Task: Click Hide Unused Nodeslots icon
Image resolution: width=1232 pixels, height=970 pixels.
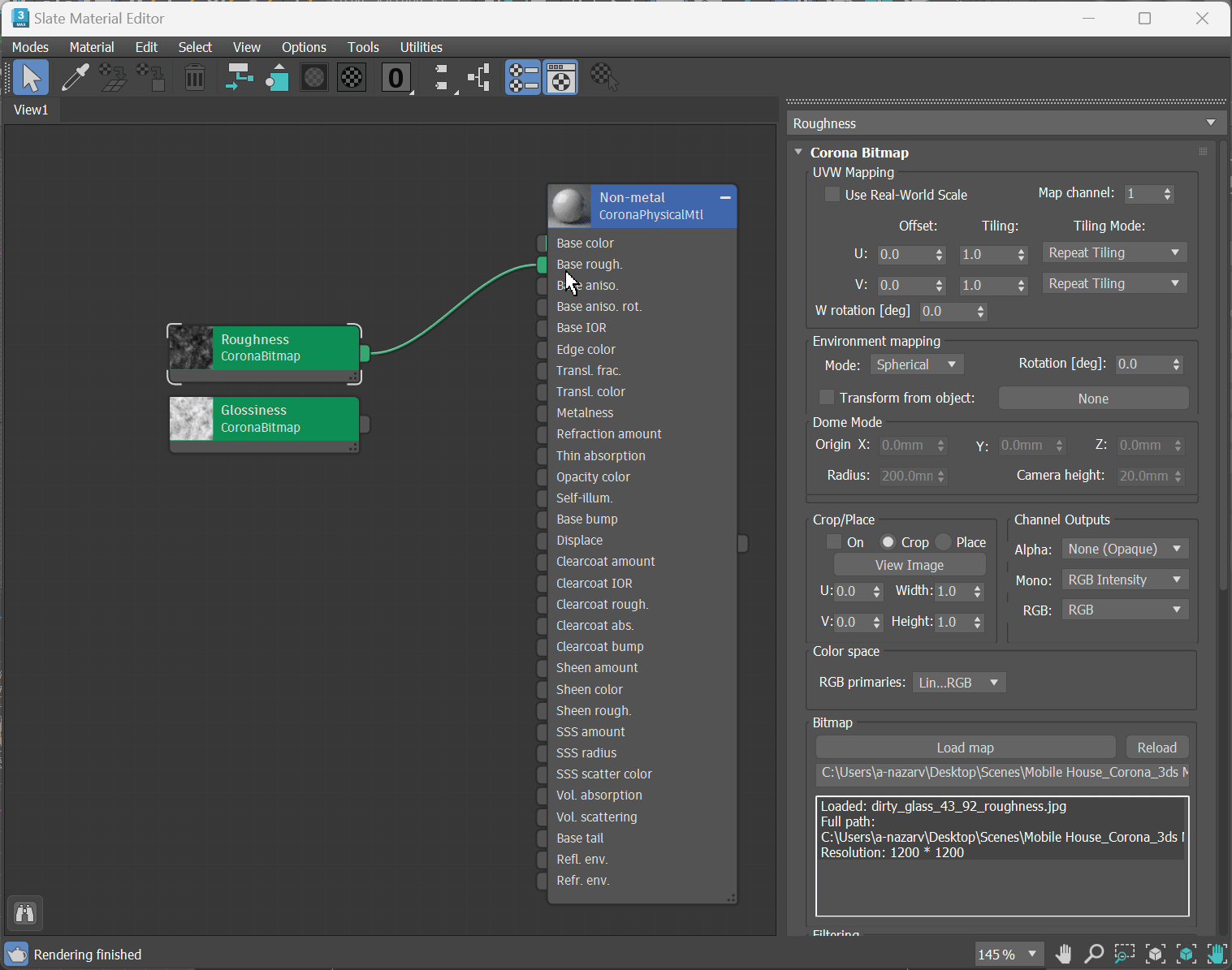Action: pyautogui.click(x=277, y=78)
